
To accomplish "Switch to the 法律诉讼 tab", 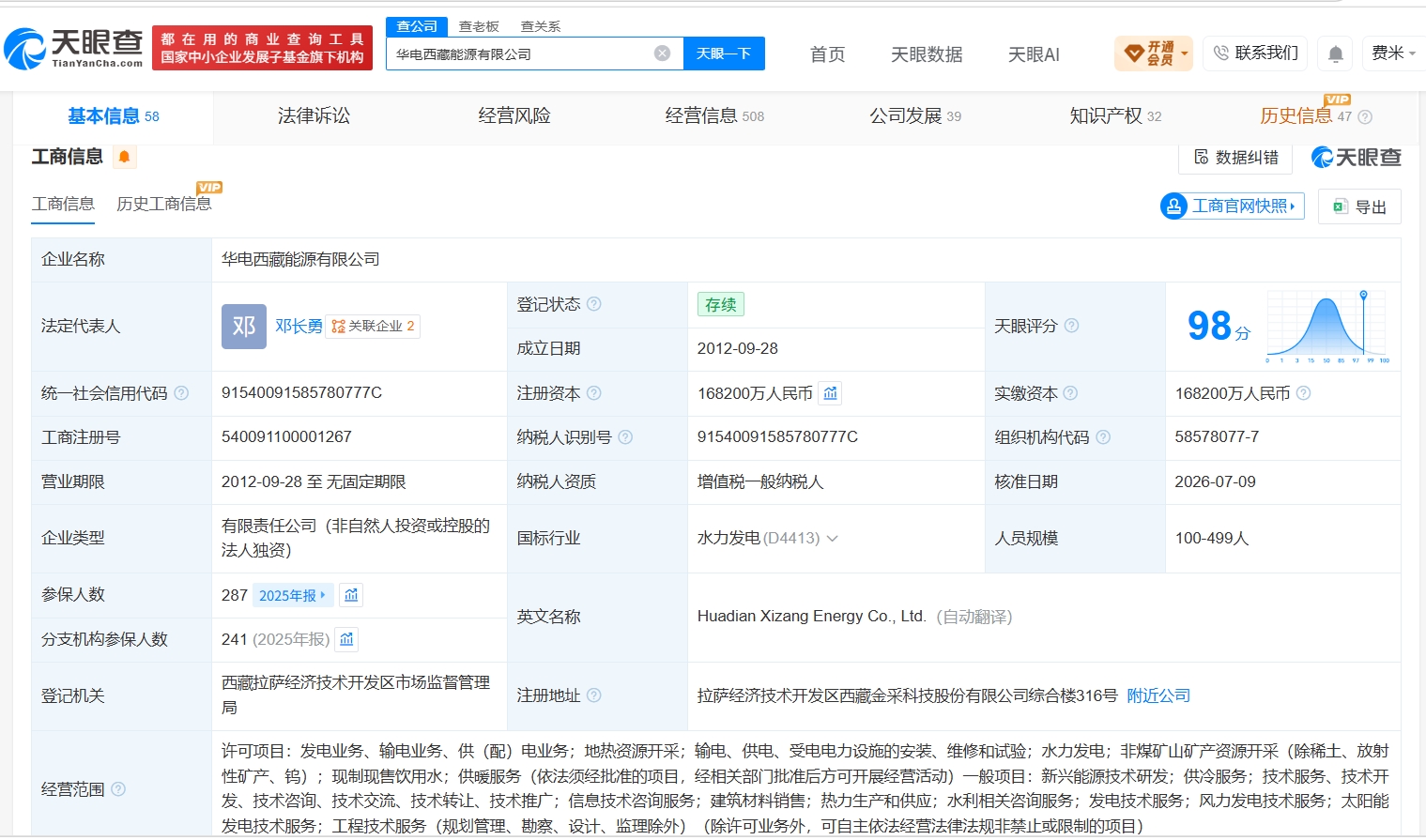I will coord(314,115).
